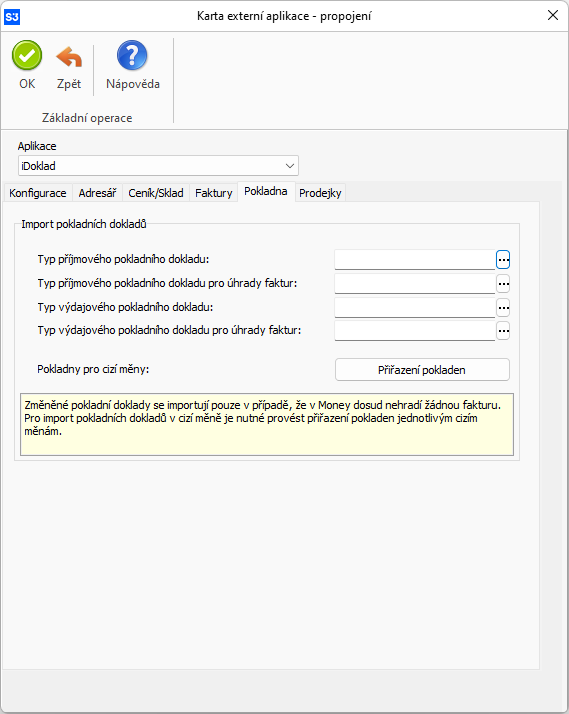569x714 pixels.
Task: Open Nápověda help question mark icon
Action: click(x=132, y=56)
